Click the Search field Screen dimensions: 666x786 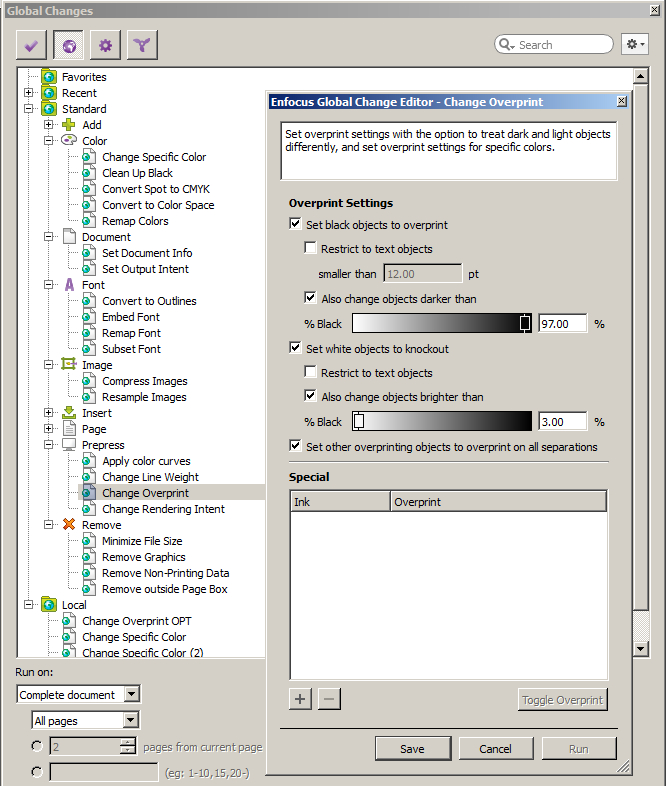[554, 45]
